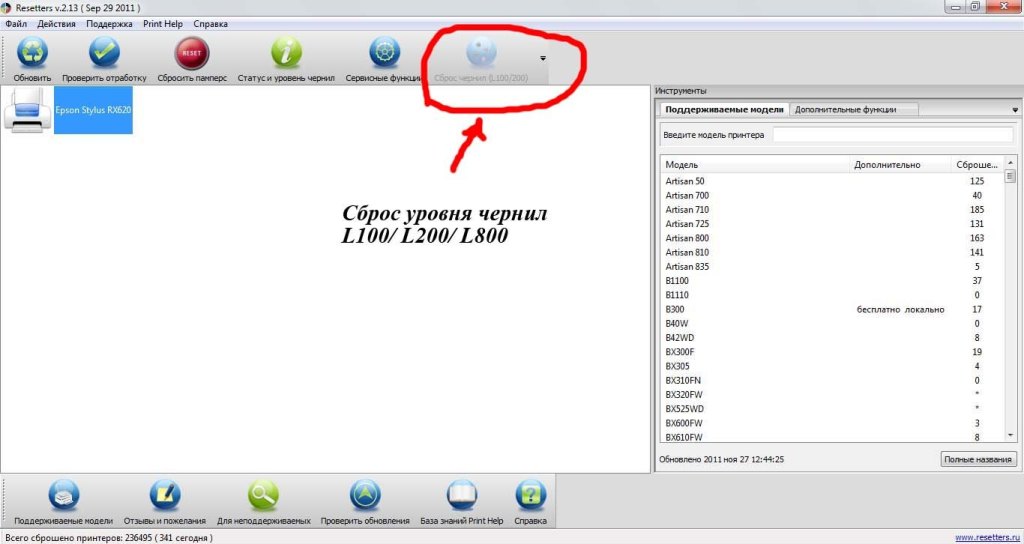Viewport: 1024px width, 544px height.
Task: Select the B40W row
Action: tap(832, 323)
